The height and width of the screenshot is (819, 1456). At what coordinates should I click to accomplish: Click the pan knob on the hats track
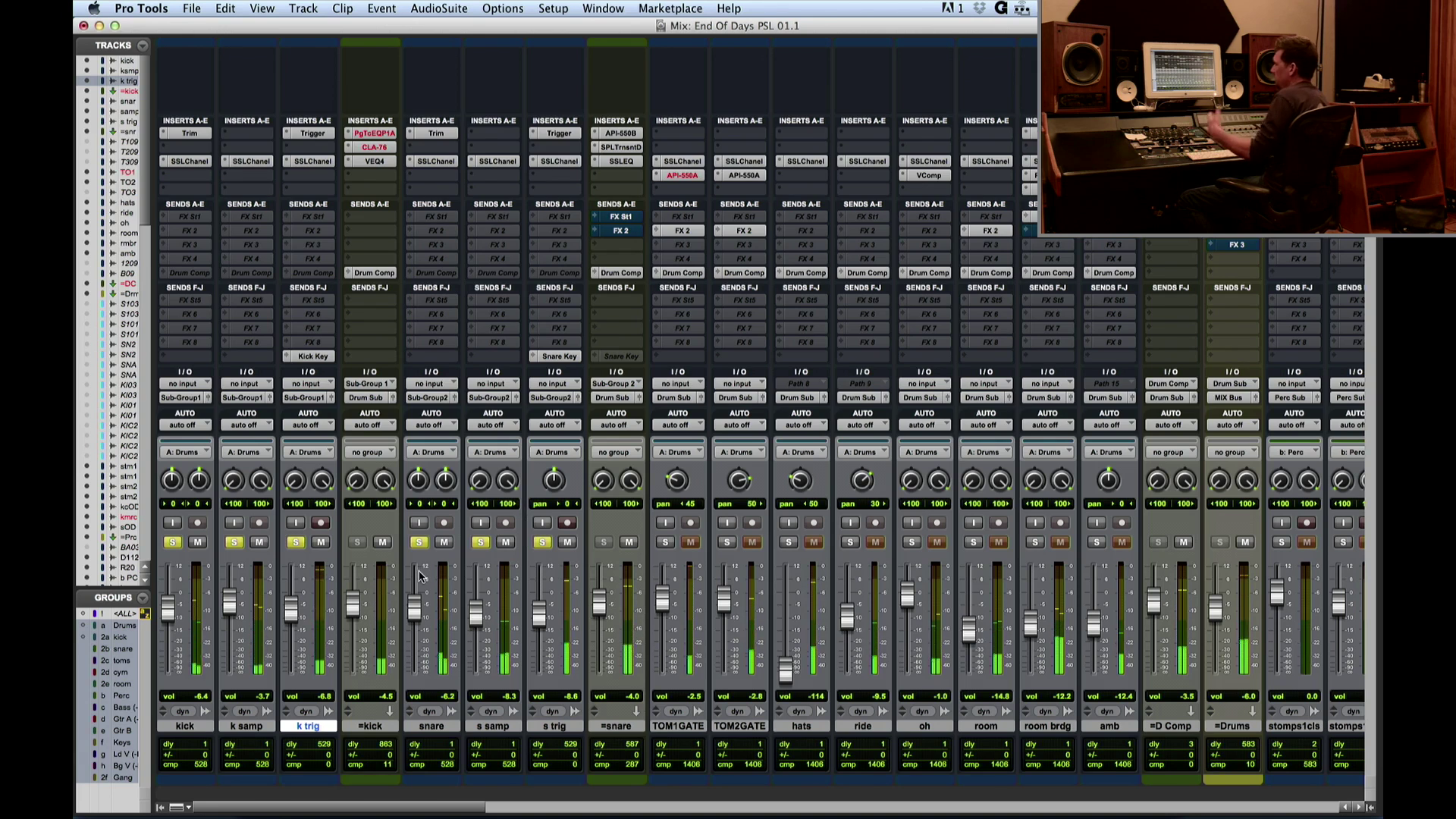click(800, 480)
